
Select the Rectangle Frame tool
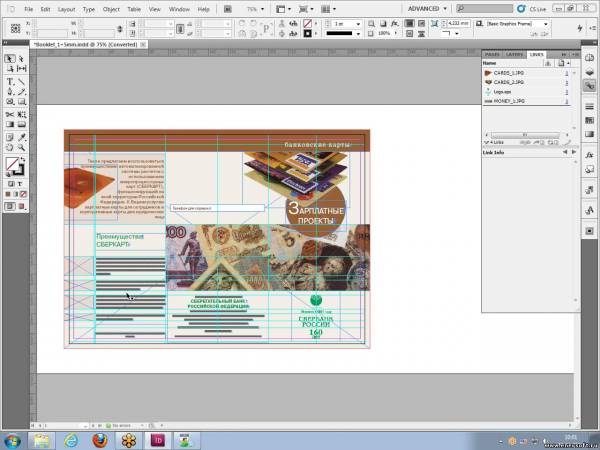[10, 101]
